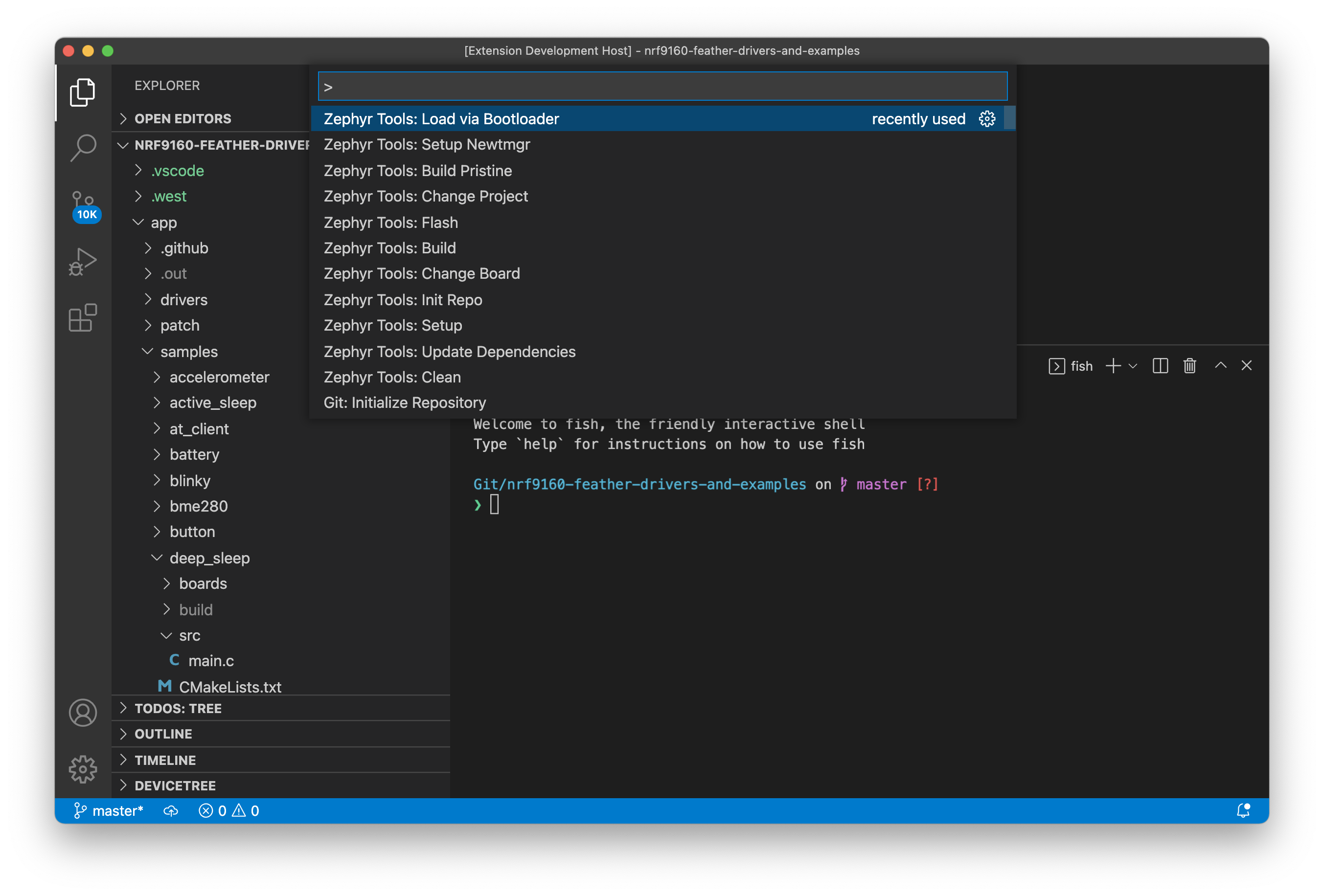Maximize terminal panel with the up chevron
Image resolution: width=1324 pixels, height=896 pixels.
(1220, 366)
